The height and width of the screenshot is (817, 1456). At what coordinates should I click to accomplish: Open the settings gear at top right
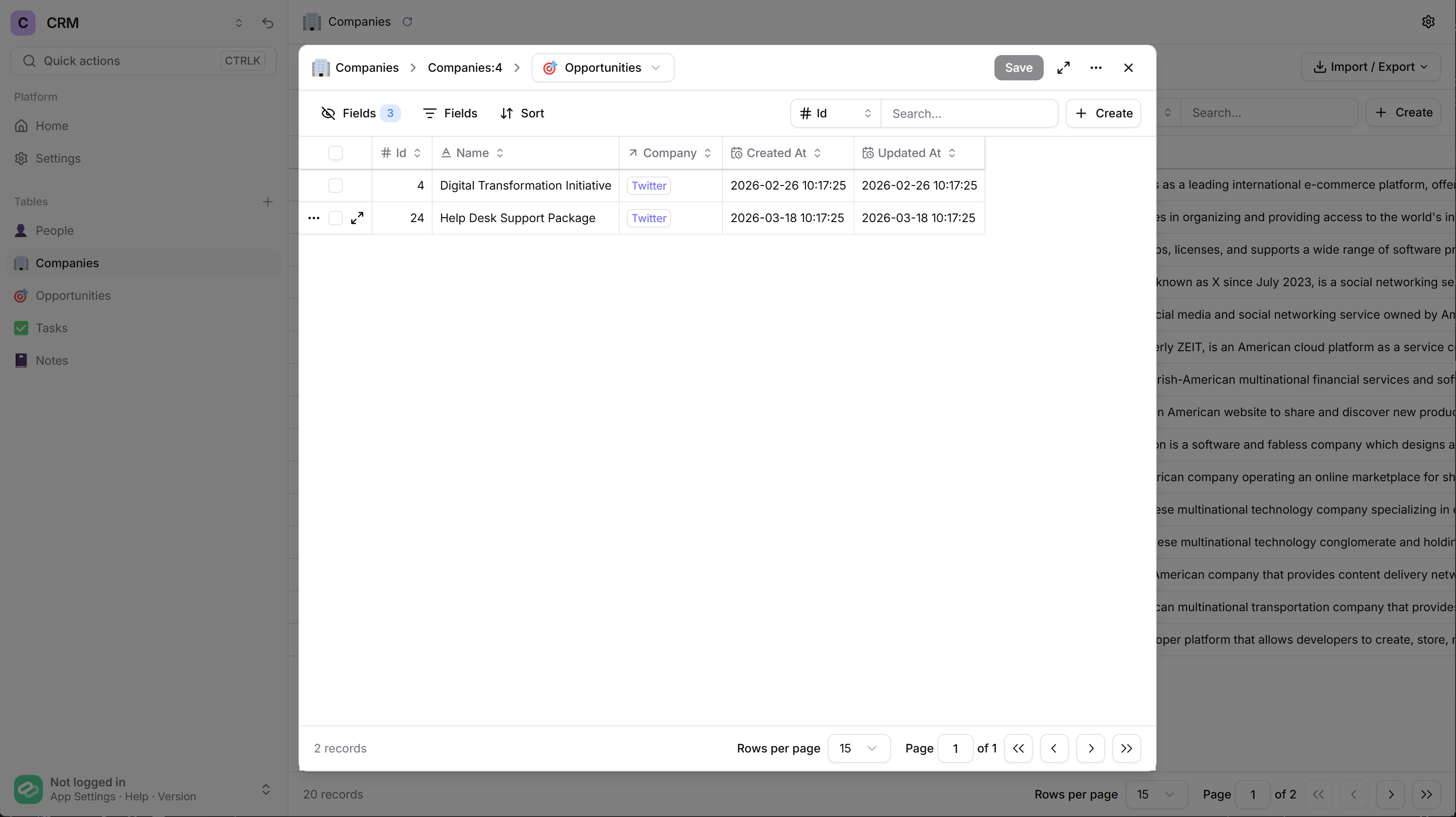pyautogui.click(x=1428, y=22)
